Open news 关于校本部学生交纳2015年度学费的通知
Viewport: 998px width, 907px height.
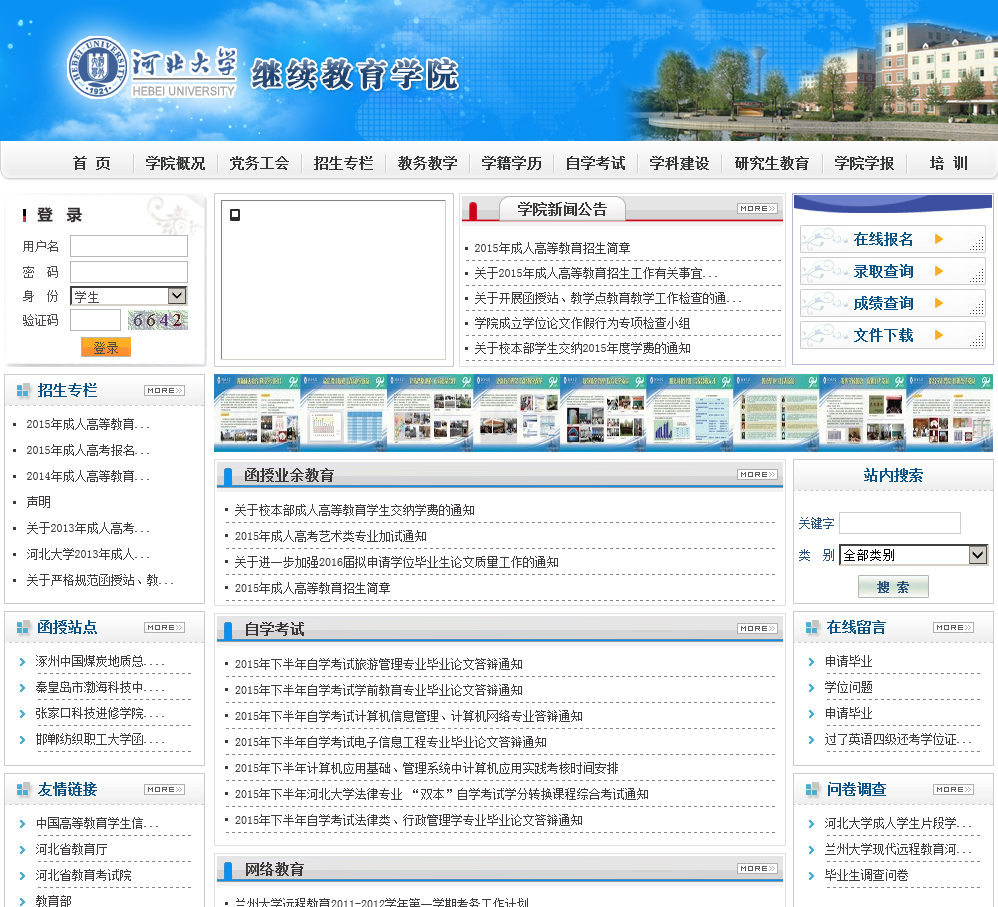coord(582,348)
